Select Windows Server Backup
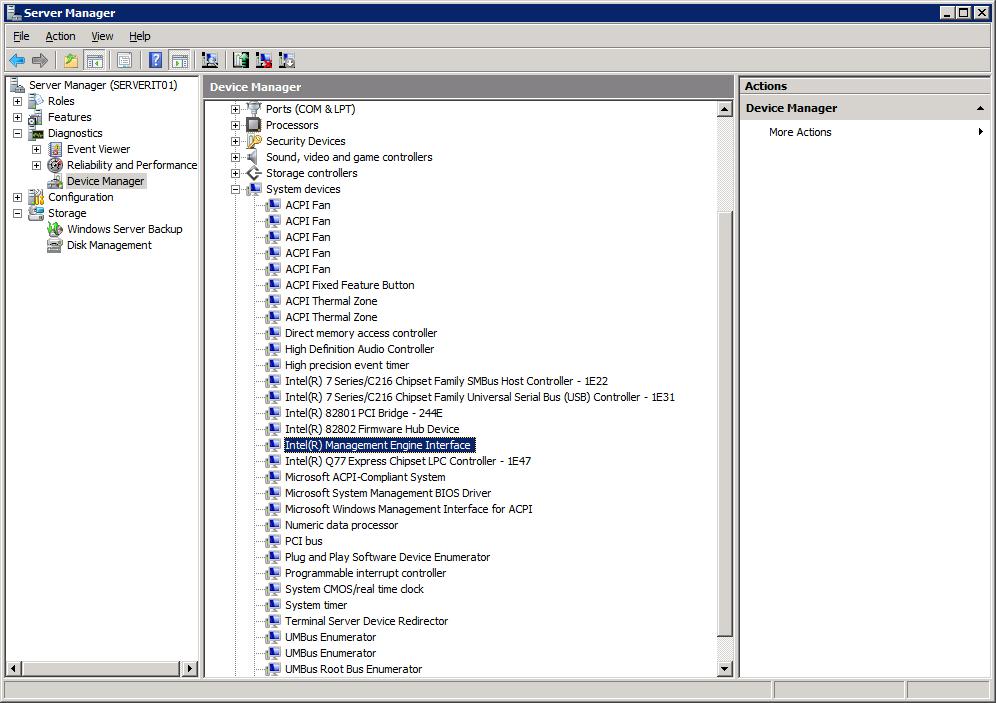Image resolution: width=996 pixels, height=703 pixels. pyautogui.click(x=124, y=229)
